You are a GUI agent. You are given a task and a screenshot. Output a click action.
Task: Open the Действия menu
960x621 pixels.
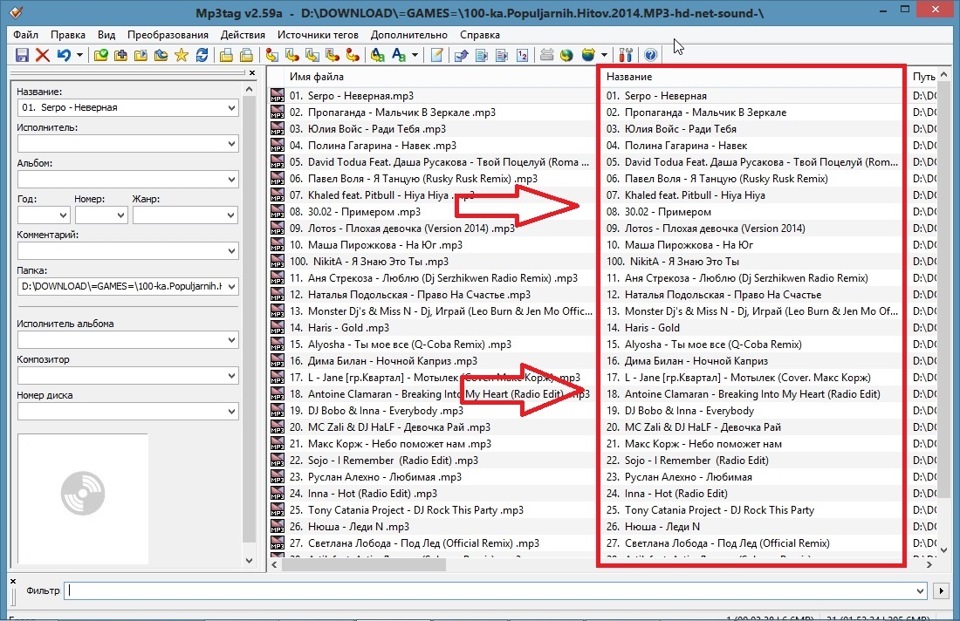[x=243, y=35]
